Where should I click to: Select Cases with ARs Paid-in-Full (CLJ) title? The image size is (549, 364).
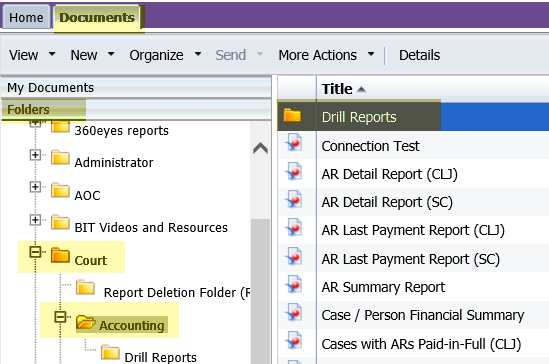pyautogui.click(x=421, y=344)
